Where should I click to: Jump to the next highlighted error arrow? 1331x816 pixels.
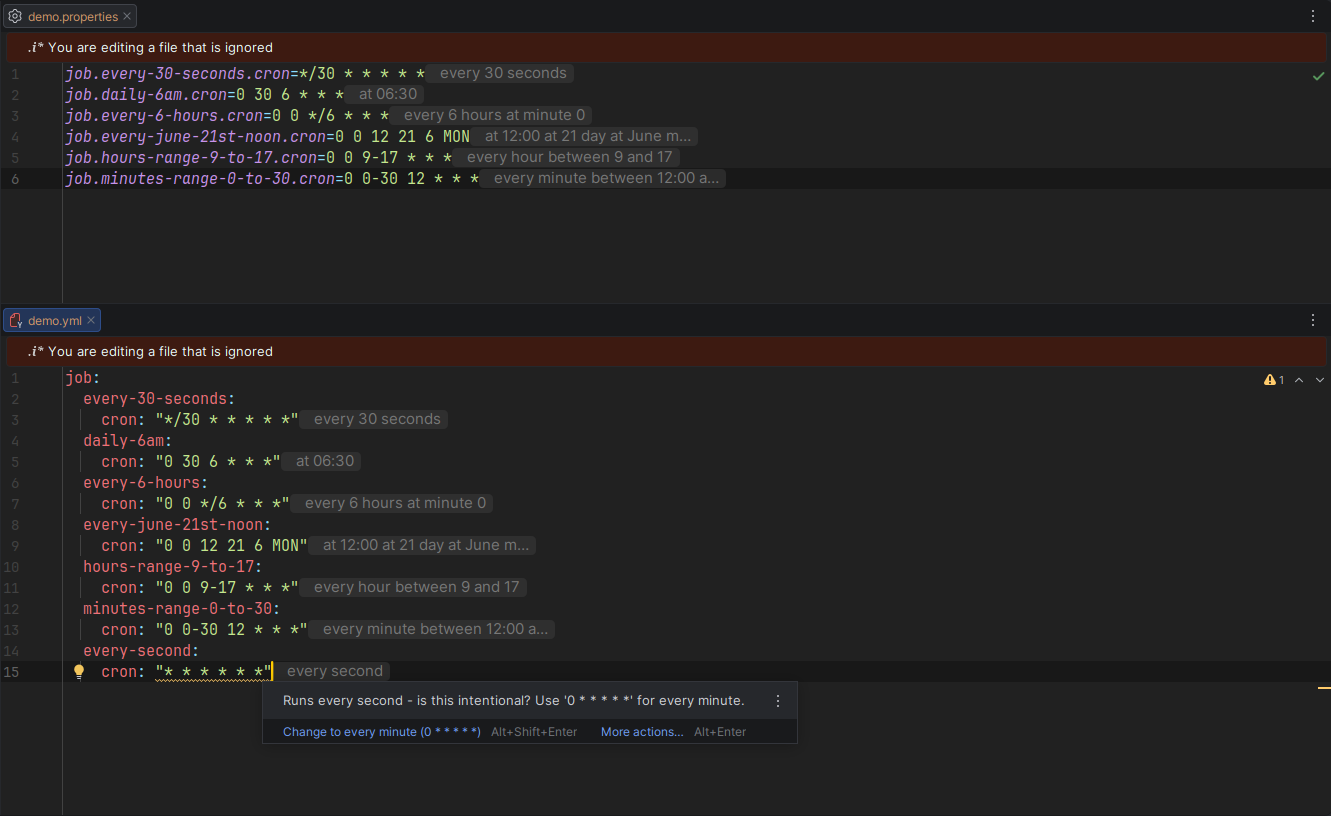[x=1320, y=380]
